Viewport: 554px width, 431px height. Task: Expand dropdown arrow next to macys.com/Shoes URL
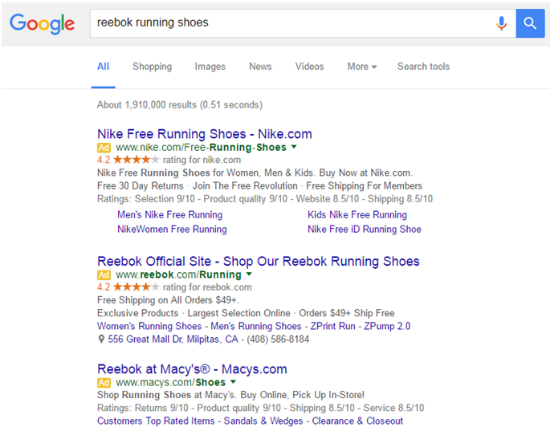point(233,382)
